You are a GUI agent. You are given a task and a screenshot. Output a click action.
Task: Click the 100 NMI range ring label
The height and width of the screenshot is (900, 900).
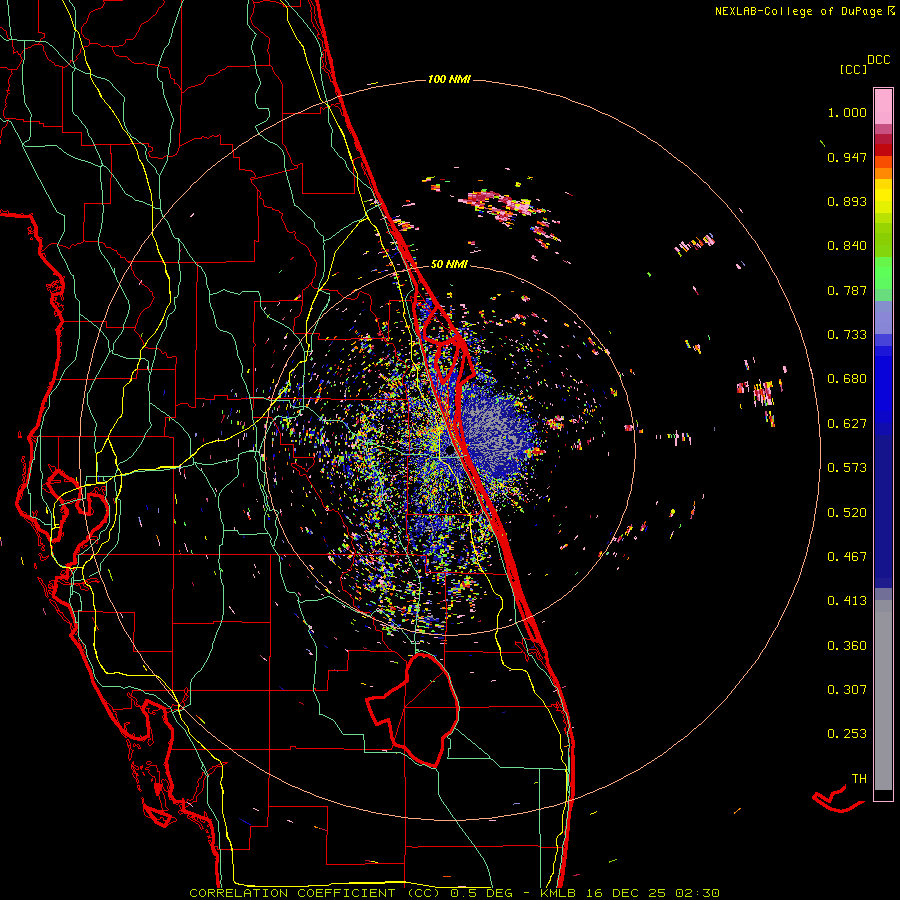click(449, 79)
